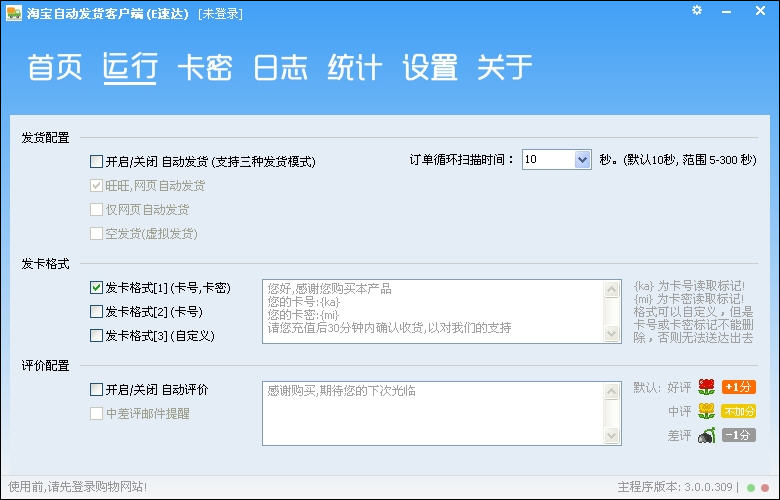This screenshot has height=500, width=780.
Task: Click the {ka} 为卡号读取标记 hint text
Action: pos(689,286)
